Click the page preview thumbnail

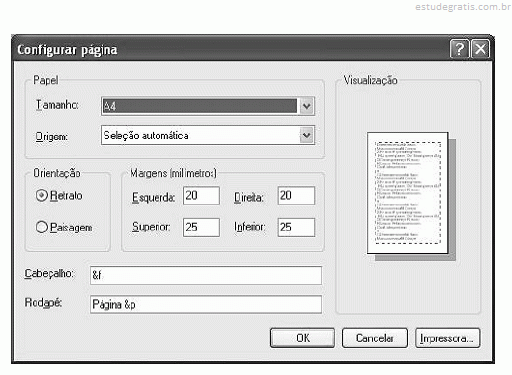(x=408, y=193)
